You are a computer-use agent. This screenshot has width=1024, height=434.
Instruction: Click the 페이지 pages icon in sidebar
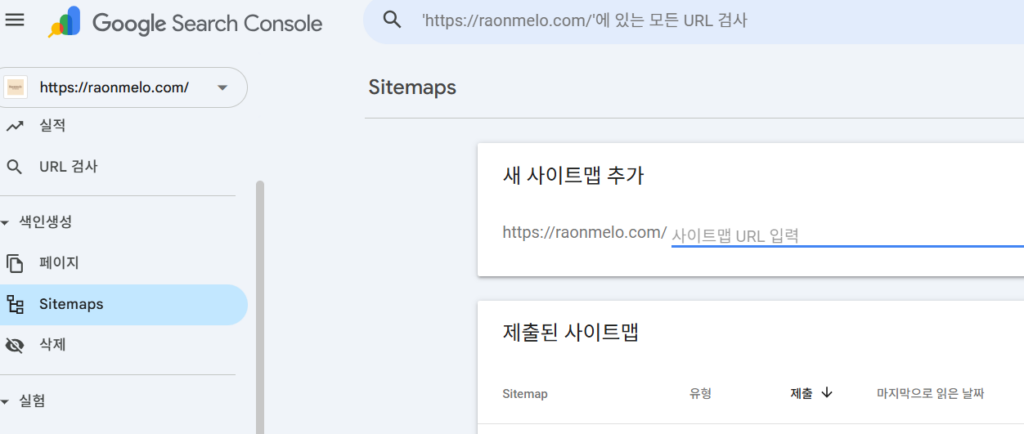pyautogui.click(x=14, y=263)
